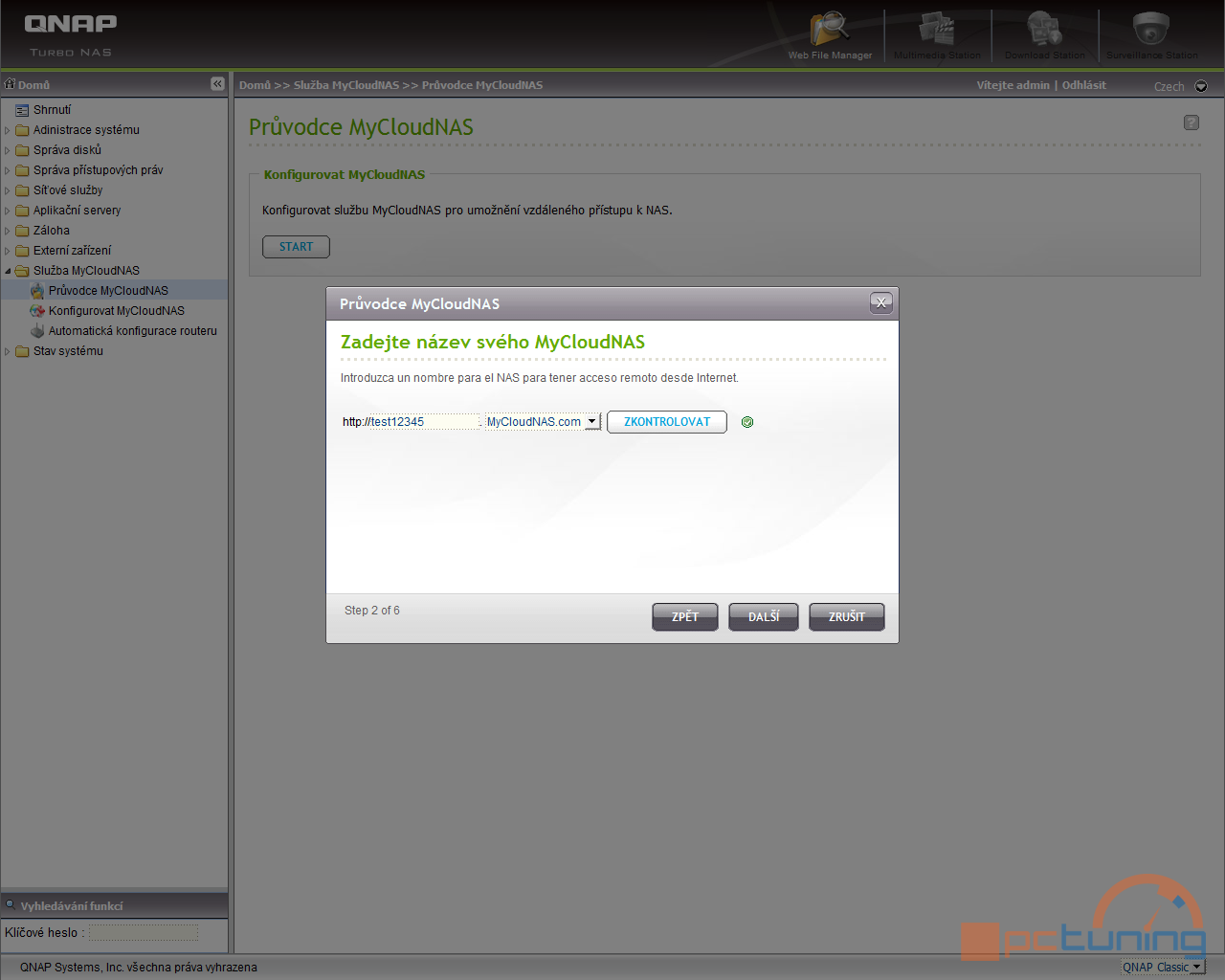Image resolution: width=1225 pixels, height=980 pixels.
Task: Collapse Služba MyCloudNAS tree node
Action: [8, 271]
